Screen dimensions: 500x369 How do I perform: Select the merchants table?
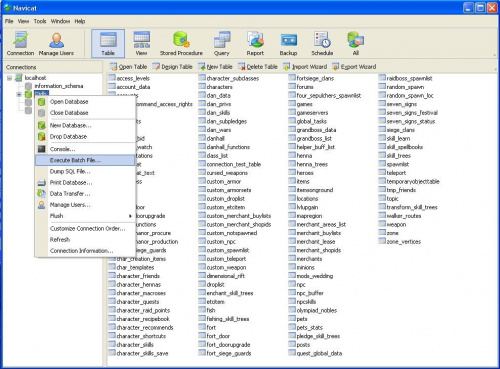tap(305, 259)
